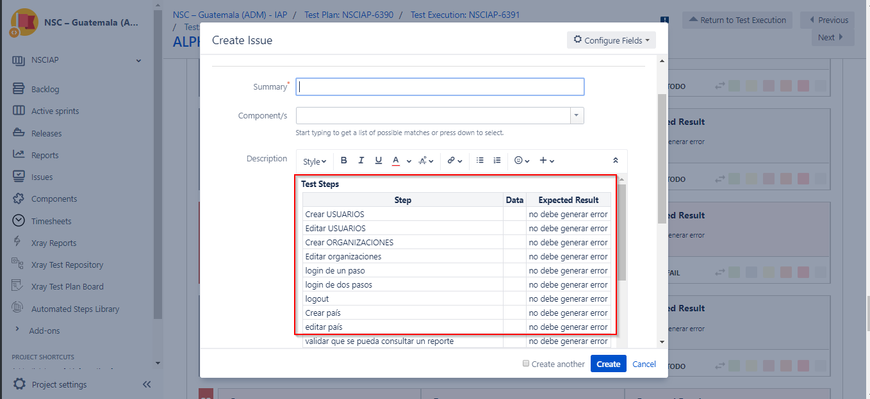The height and width of the screenshot is (399, 870).
Task: Click the Backlog icon
Action: [18, 89]
